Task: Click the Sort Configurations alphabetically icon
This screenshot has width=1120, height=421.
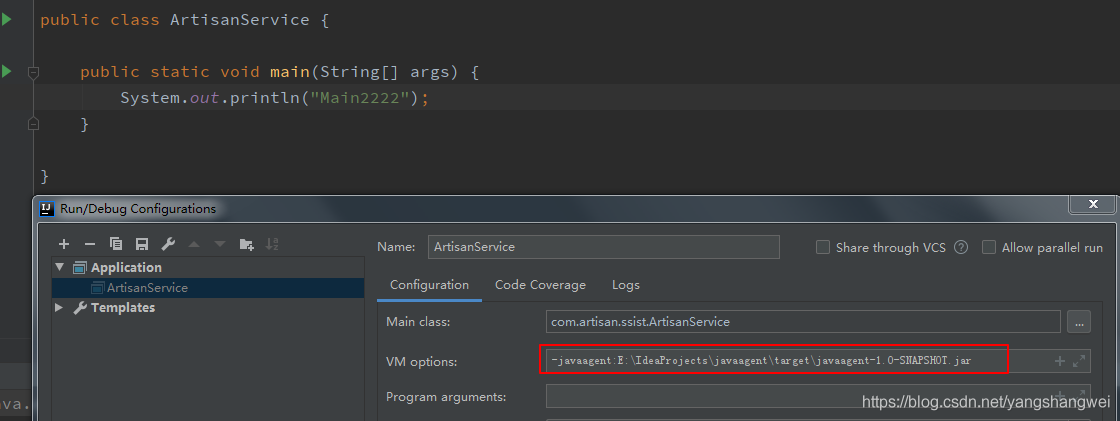Action: click(273, 244)
